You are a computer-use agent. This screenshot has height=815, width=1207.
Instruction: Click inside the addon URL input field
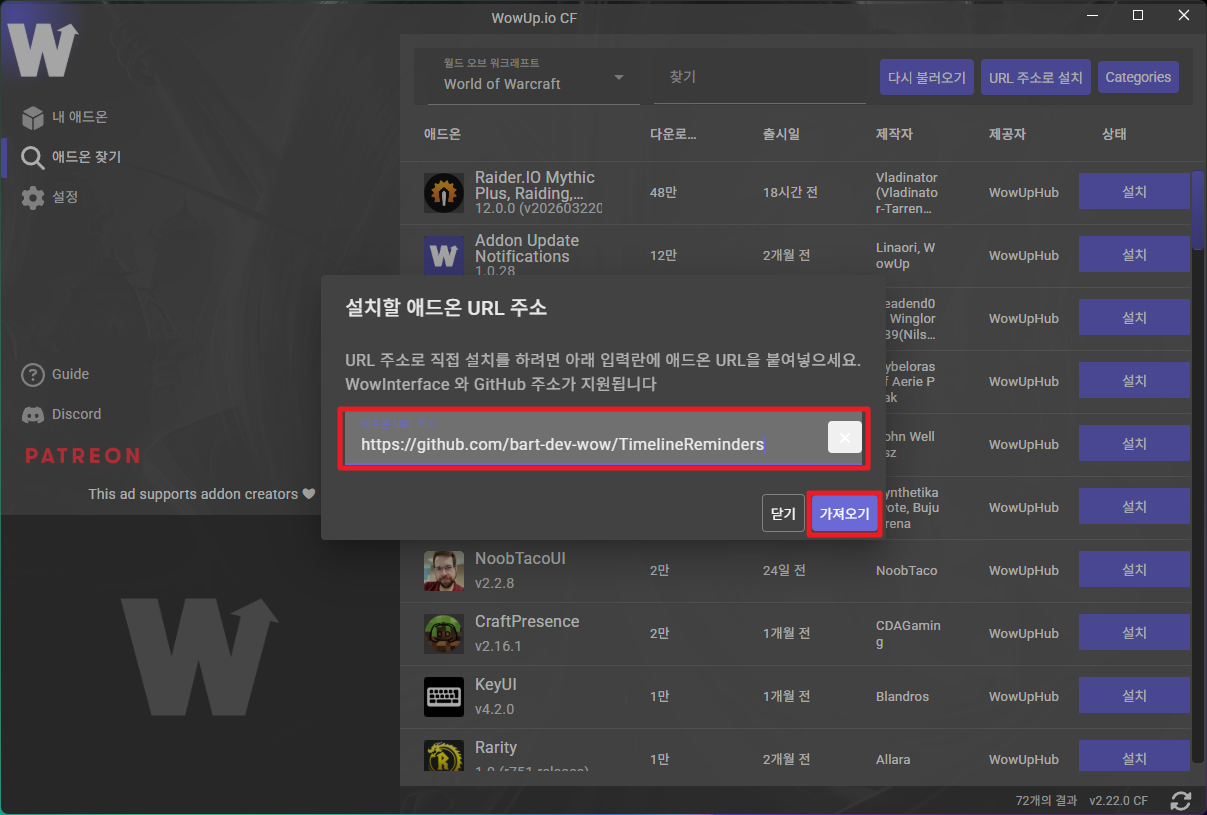point(580,443)
